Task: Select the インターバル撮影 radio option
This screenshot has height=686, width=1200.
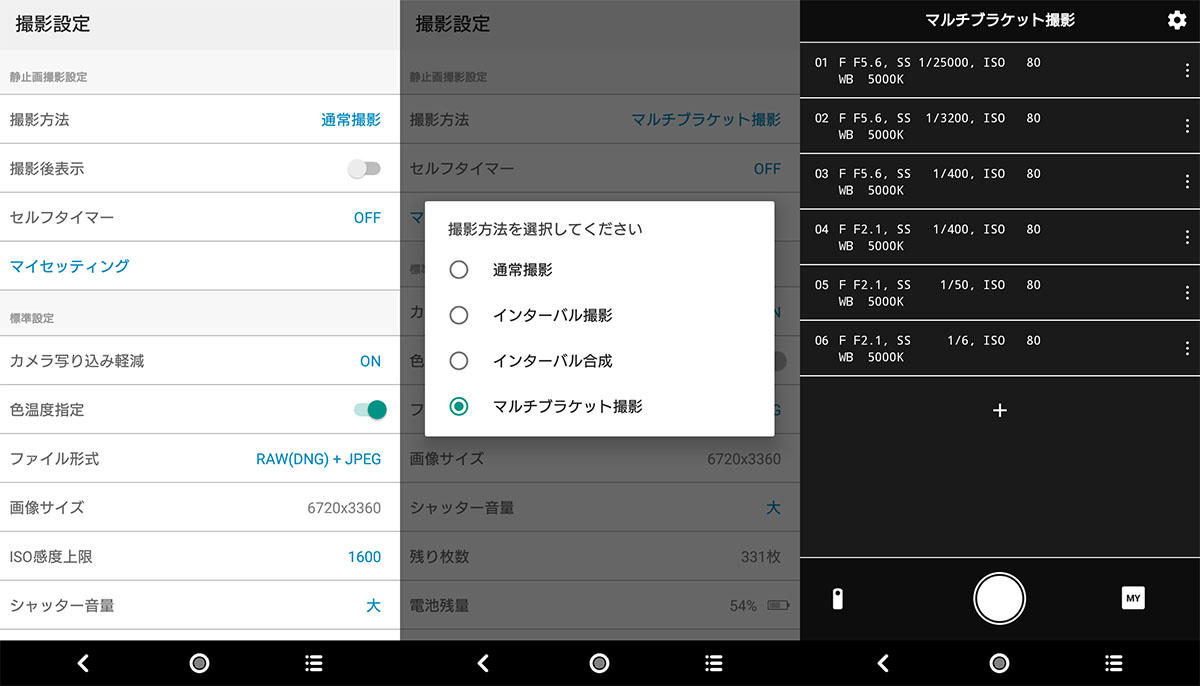Action: (459, 315)
